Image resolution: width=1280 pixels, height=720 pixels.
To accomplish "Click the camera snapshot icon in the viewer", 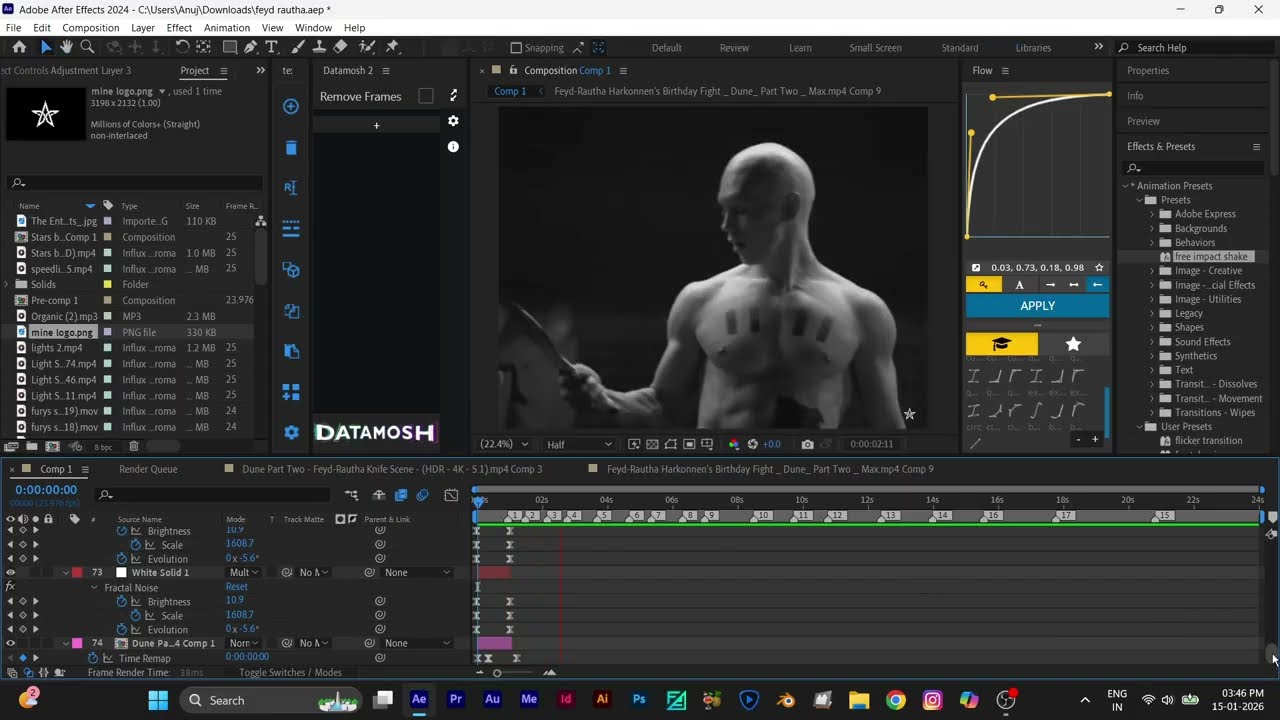I will pos(807,444).
